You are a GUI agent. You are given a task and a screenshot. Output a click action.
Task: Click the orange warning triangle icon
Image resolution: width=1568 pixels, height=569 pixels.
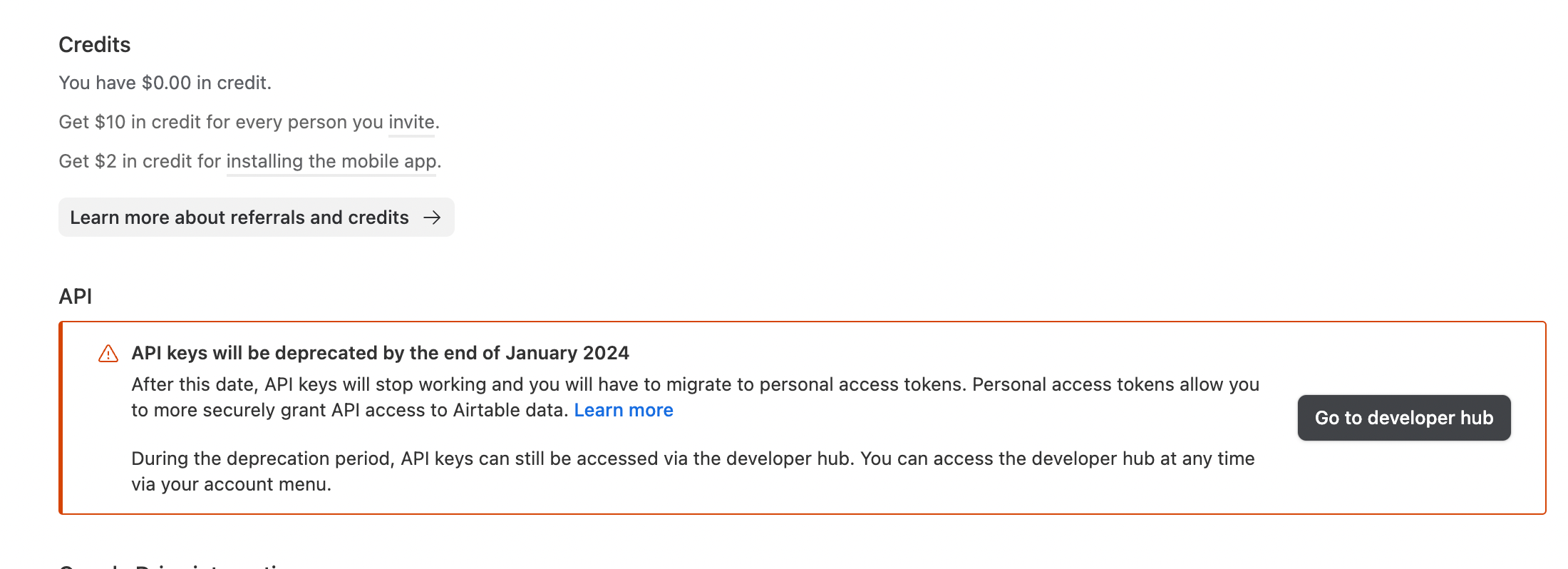[x=108, y=353]
